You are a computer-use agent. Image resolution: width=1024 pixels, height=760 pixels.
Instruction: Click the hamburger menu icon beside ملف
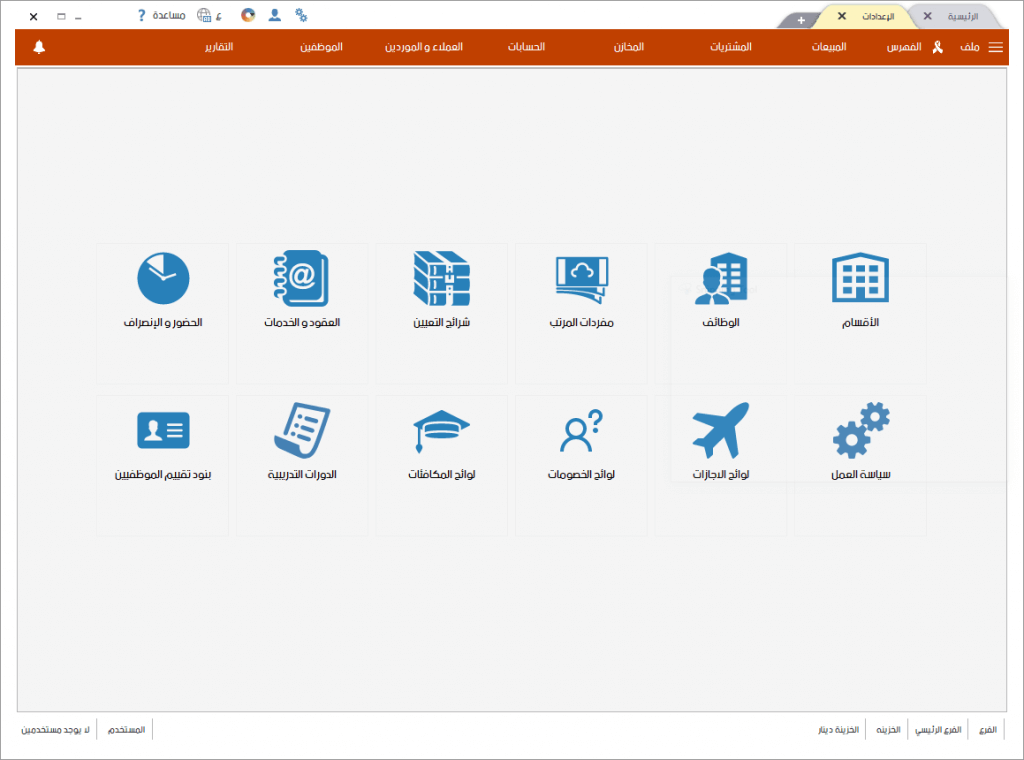click(x=996, y=47)
